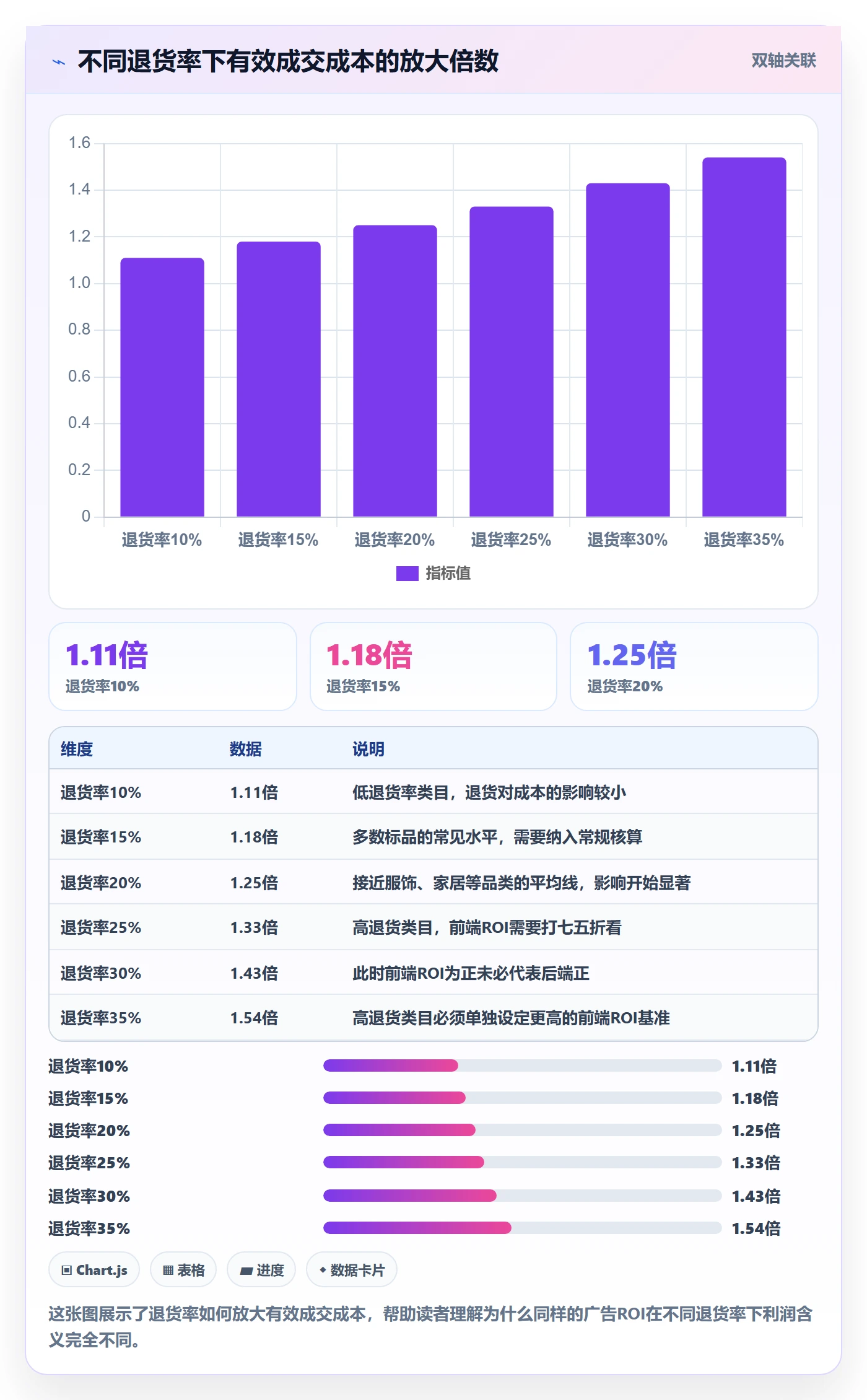
Task: Click the 退货率35% bar in chart
Action: (x=744, y=337)
